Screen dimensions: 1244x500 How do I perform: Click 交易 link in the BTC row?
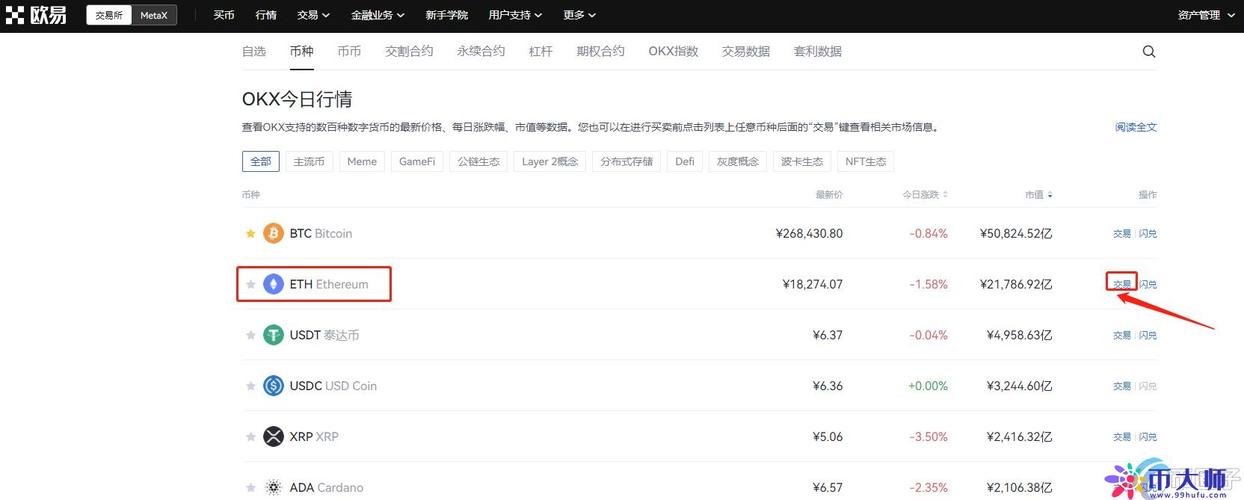[x=1122, y=233]
